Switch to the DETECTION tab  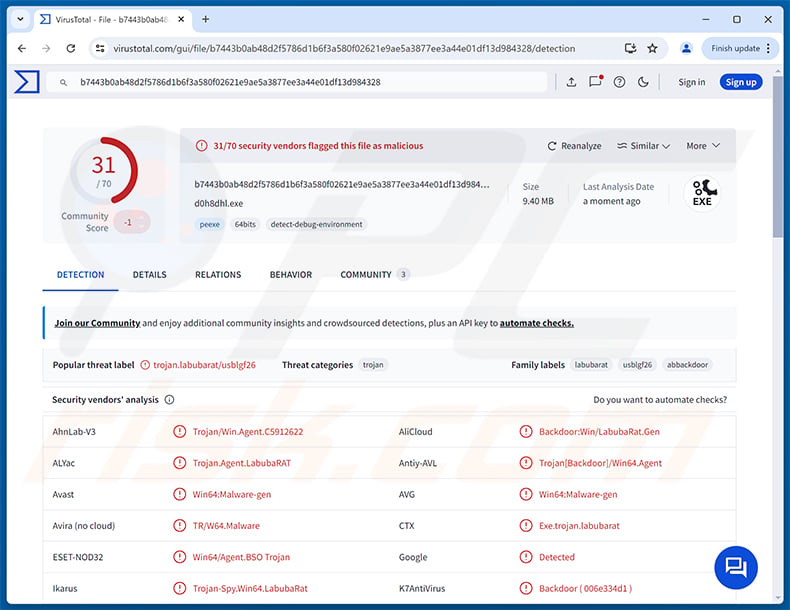coord(81,275)
